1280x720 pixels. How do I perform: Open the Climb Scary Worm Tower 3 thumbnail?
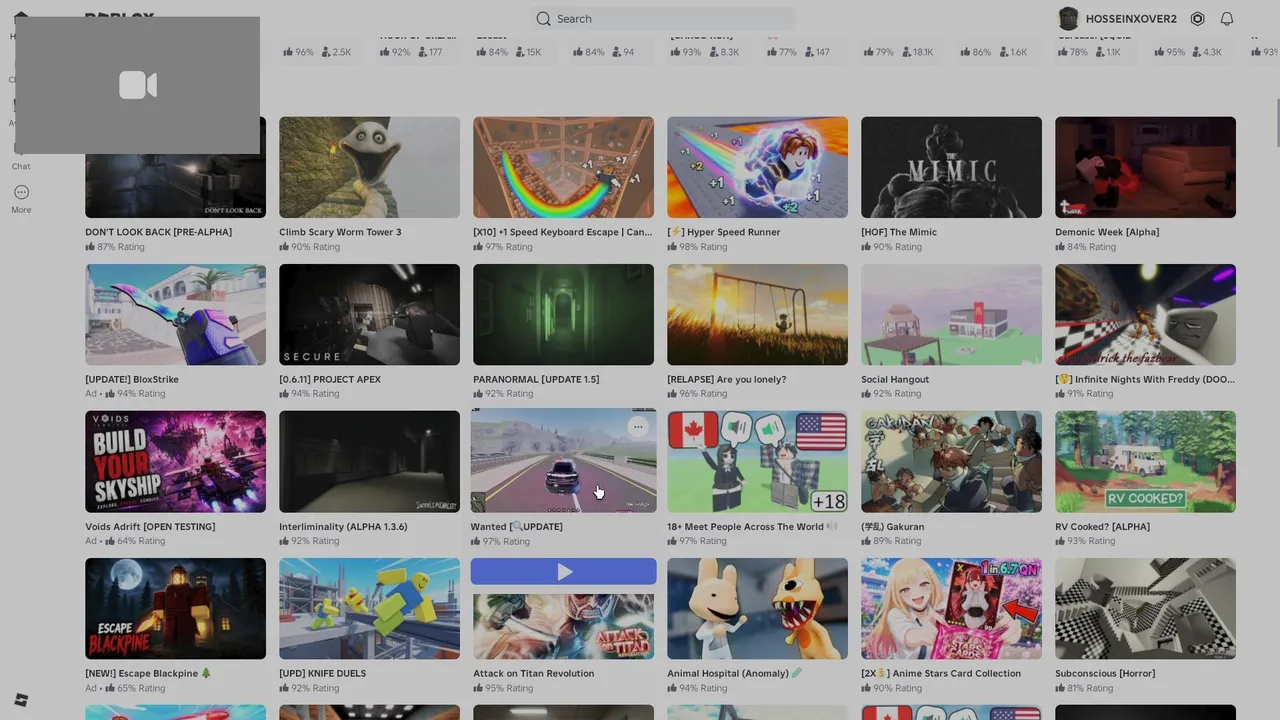click(369, 167)
